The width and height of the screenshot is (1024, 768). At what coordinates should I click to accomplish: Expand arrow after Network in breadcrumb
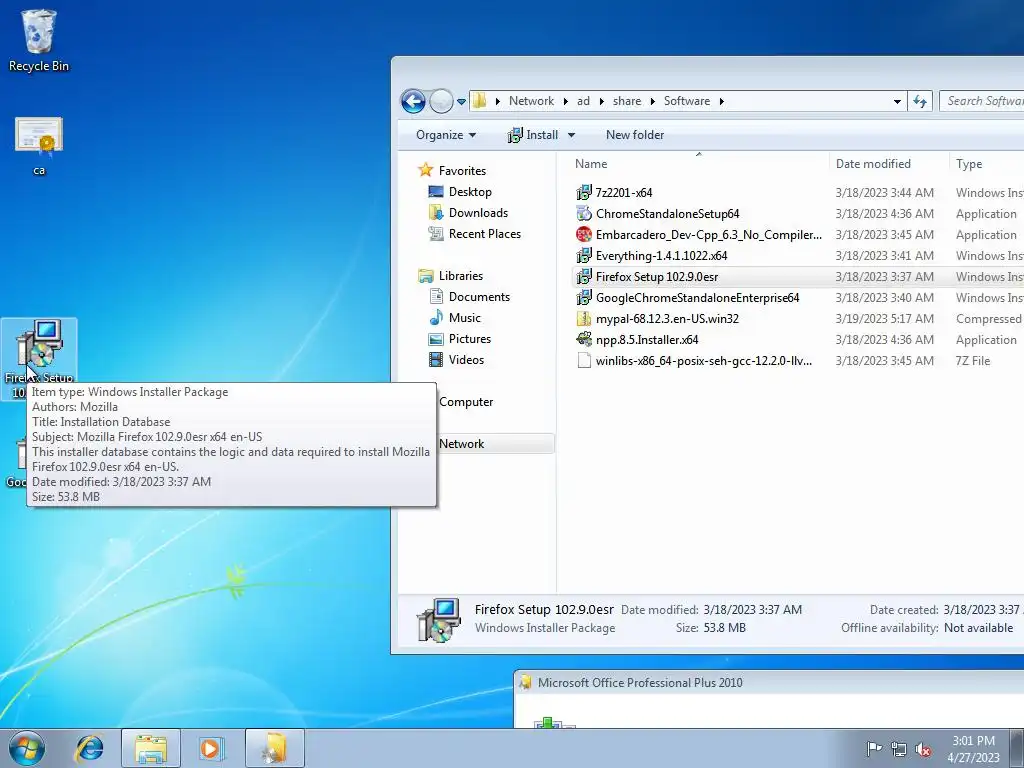(566, 101)
